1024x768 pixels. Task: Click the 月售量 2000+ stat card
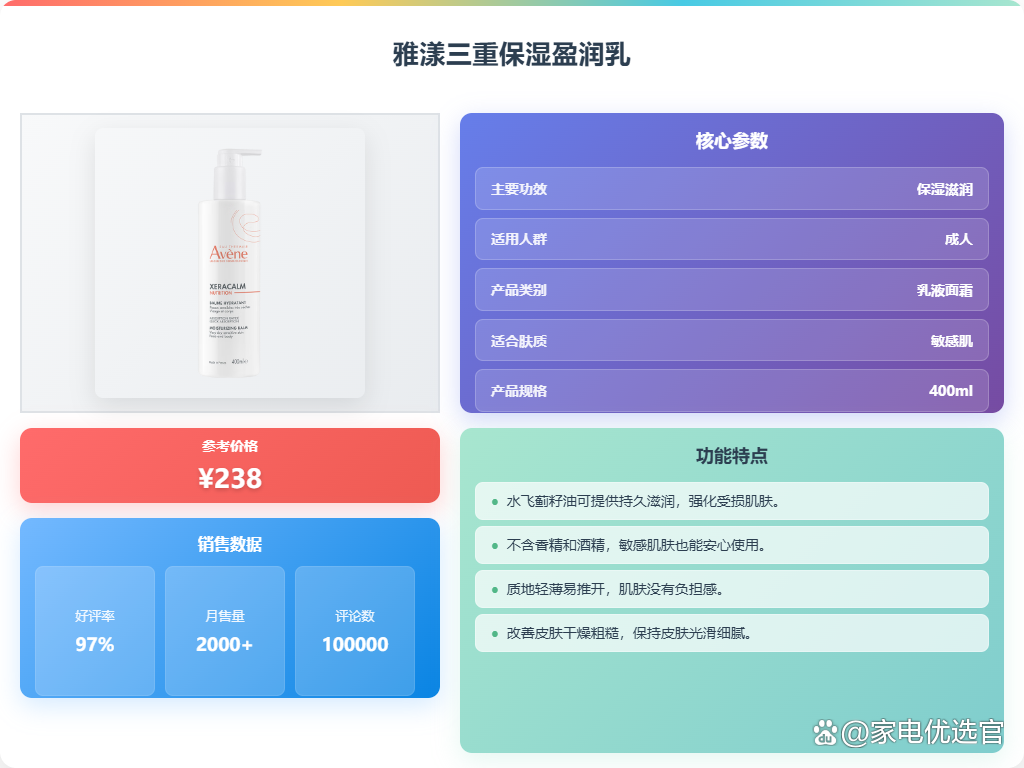pyautogui.click(x=225, y=631)
